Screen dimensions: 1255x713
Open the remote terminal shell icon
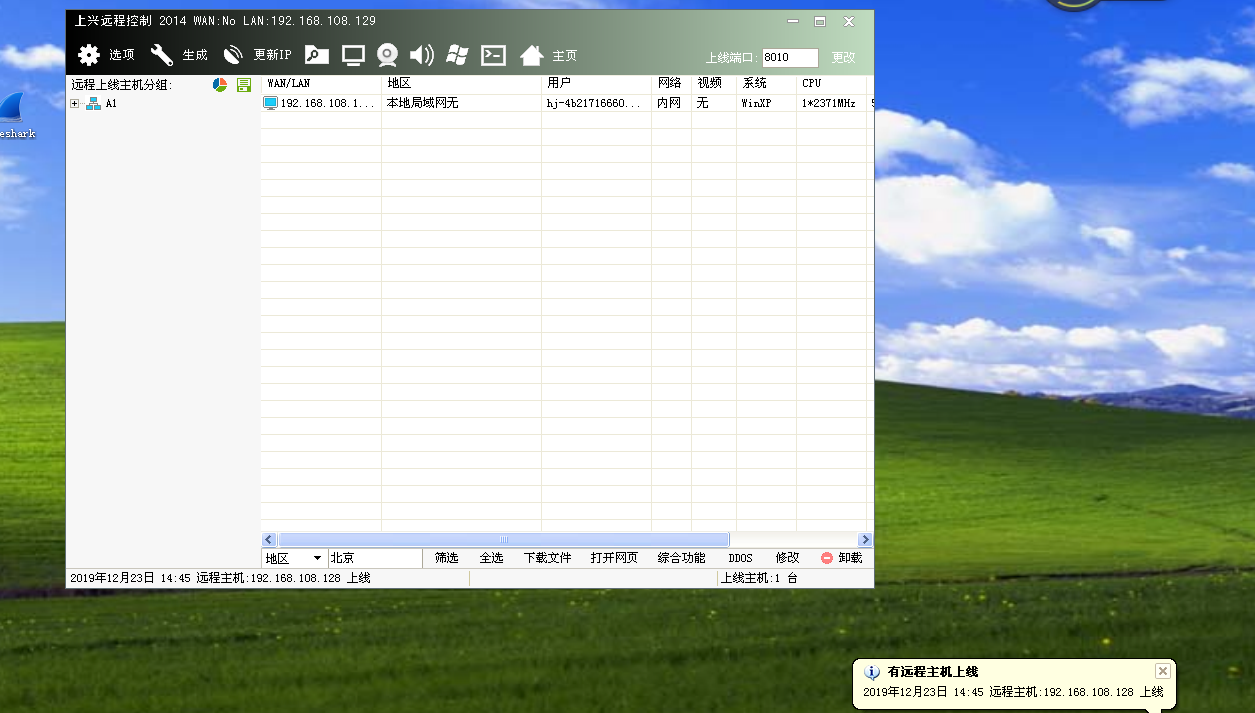pos(493,55)
